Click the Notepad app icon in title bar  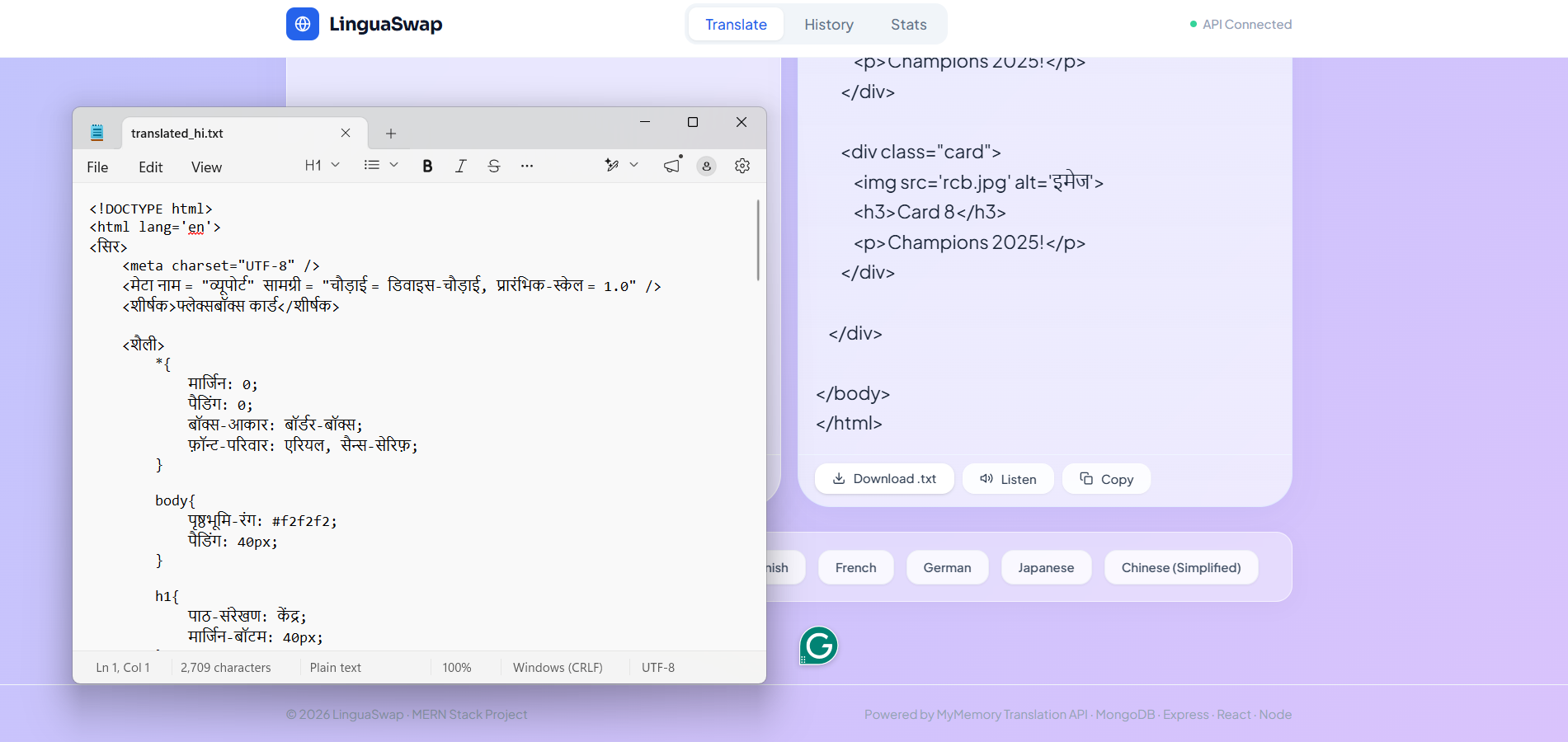(x=97, y=133)
